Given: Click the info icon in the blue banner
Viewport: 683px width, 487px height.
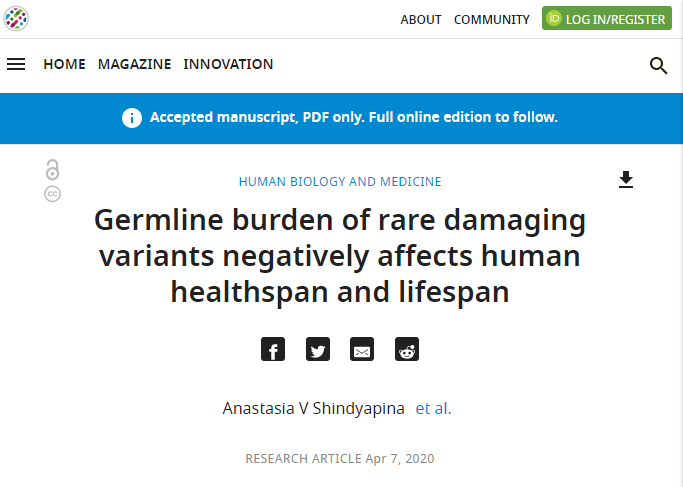Looking at the screenshot, I should pos(132,118).
